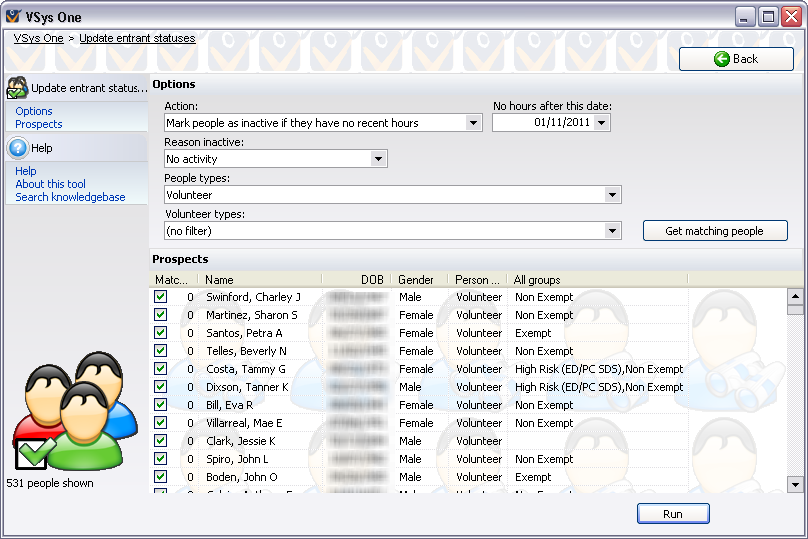
Task: Click the Back button
Action: click(736, 59)
